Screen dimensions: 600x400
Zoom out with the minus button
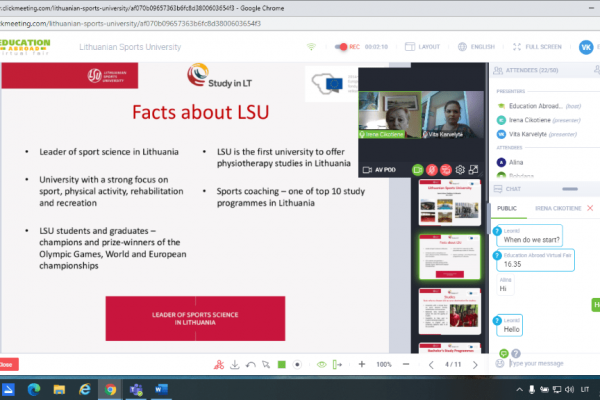coord(406,364)
